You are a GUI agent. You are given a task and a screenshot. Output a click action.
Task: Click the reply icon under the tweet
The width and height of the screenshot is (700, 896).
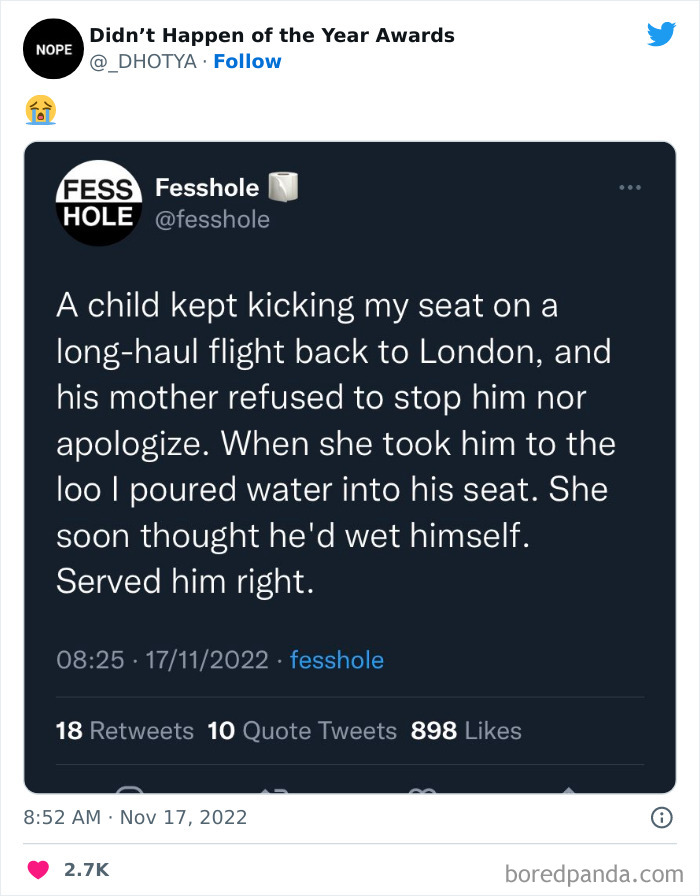(131, 790)
